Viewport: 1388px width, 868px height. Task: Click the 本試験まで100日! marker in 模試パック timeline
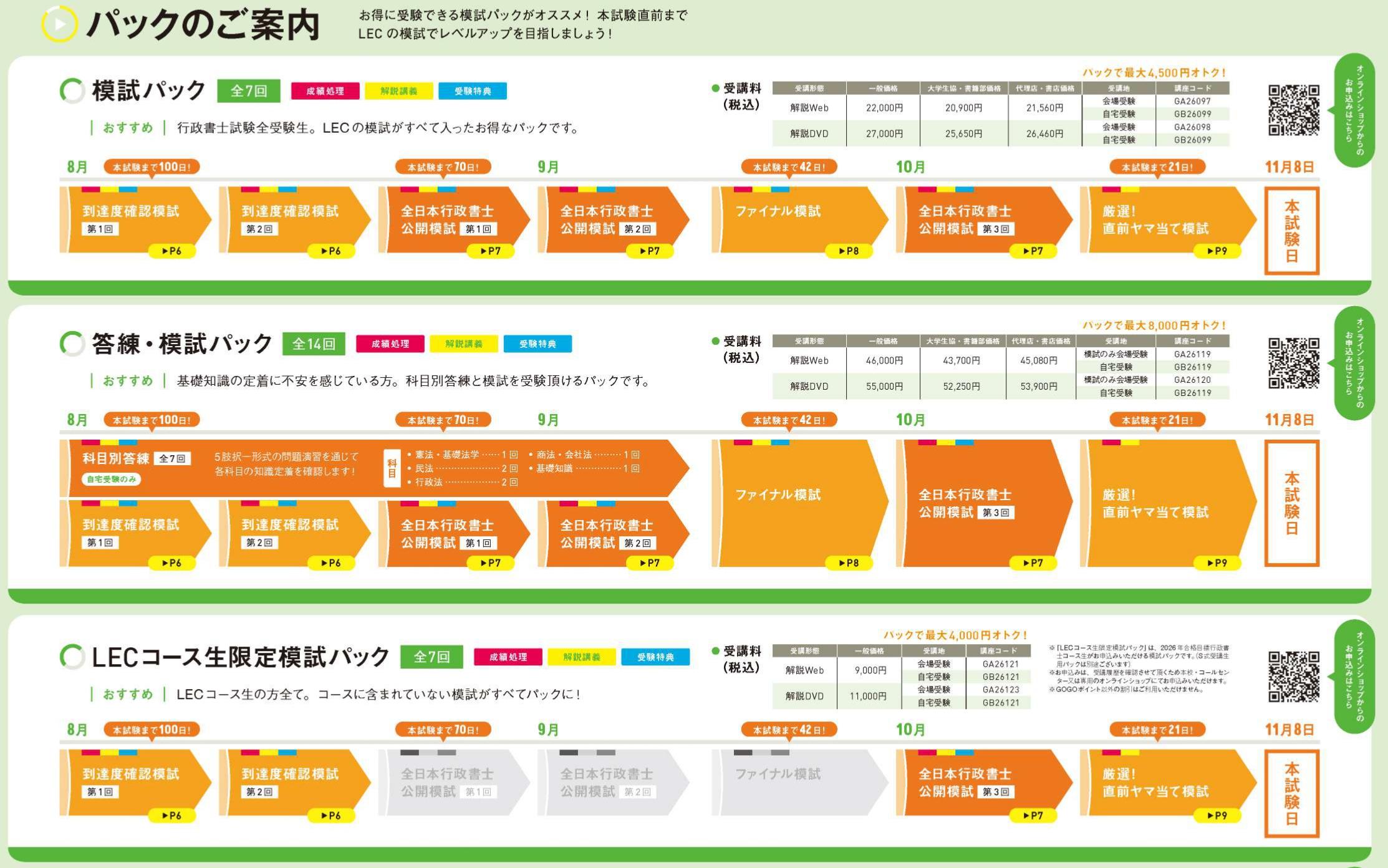(152, 167)
